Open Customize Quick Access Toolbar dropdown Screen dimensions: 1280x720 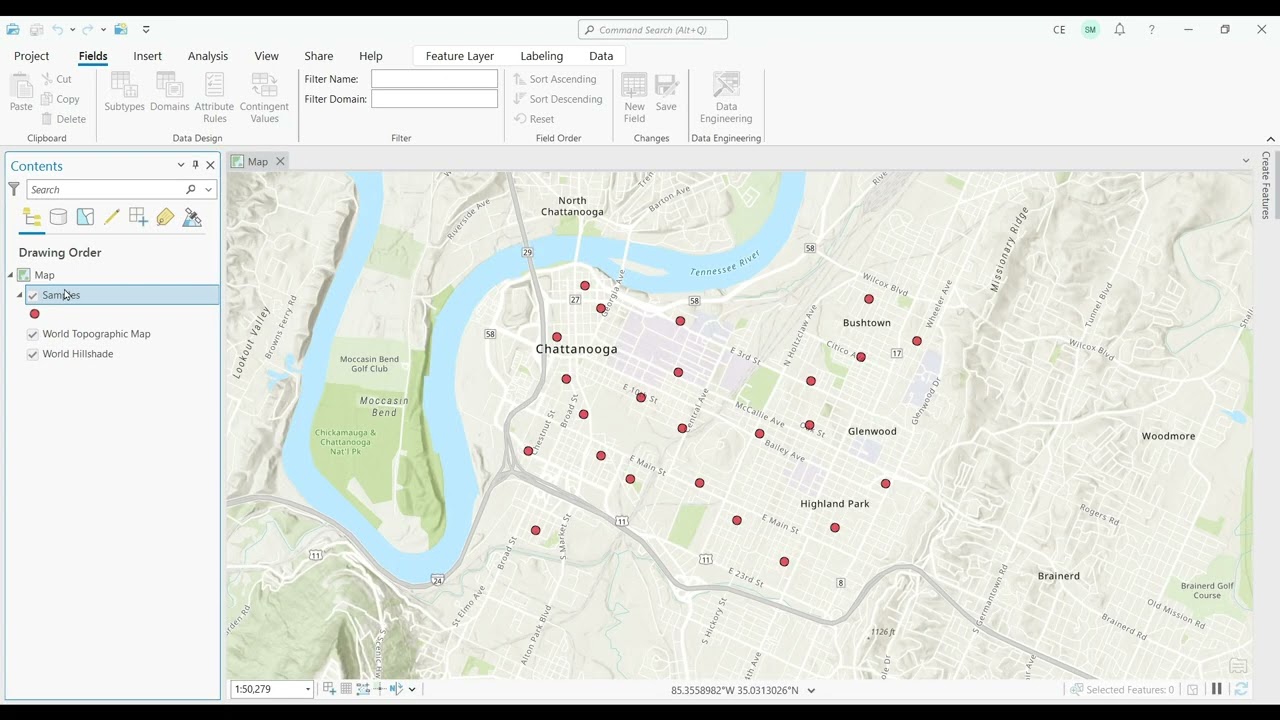point(146,30)
